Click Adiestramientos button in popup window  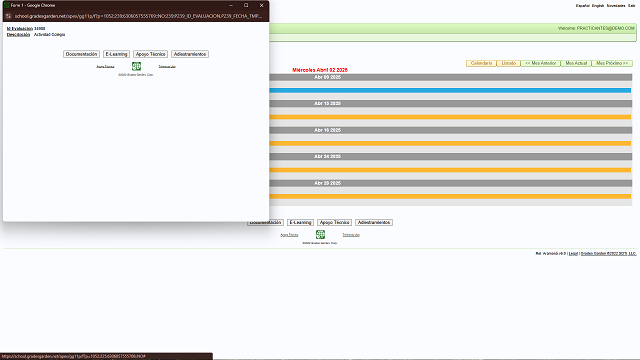[190, 54]
